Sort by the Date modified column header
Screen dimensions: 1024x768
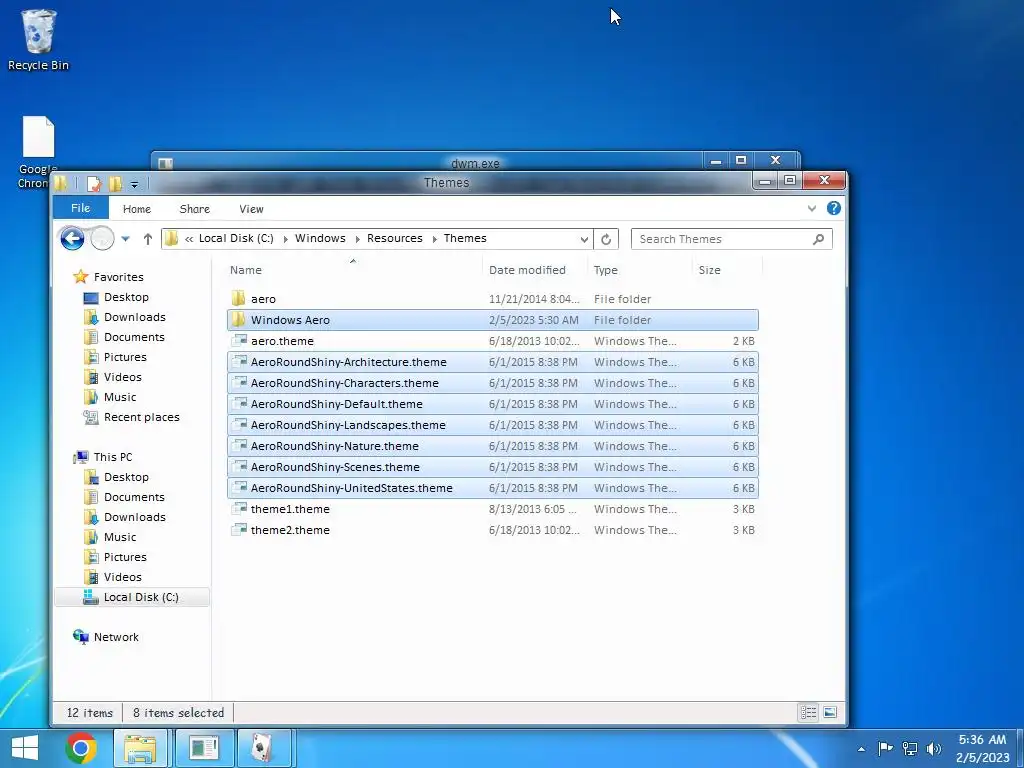(535, 270)
